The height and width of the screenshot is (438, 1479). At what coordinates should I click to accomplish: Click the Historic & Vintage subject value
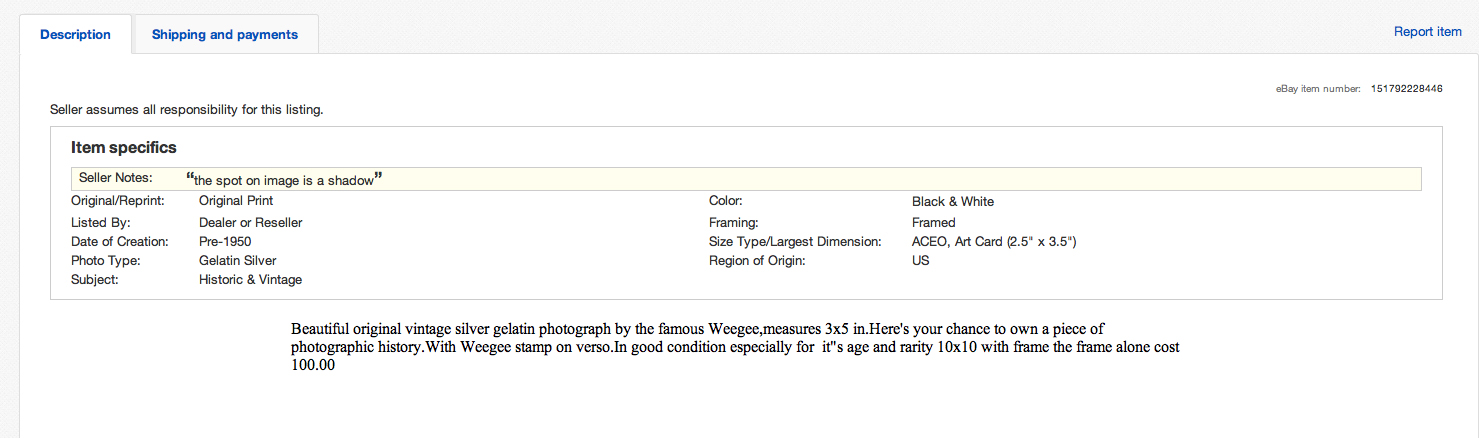pos(250,280)
